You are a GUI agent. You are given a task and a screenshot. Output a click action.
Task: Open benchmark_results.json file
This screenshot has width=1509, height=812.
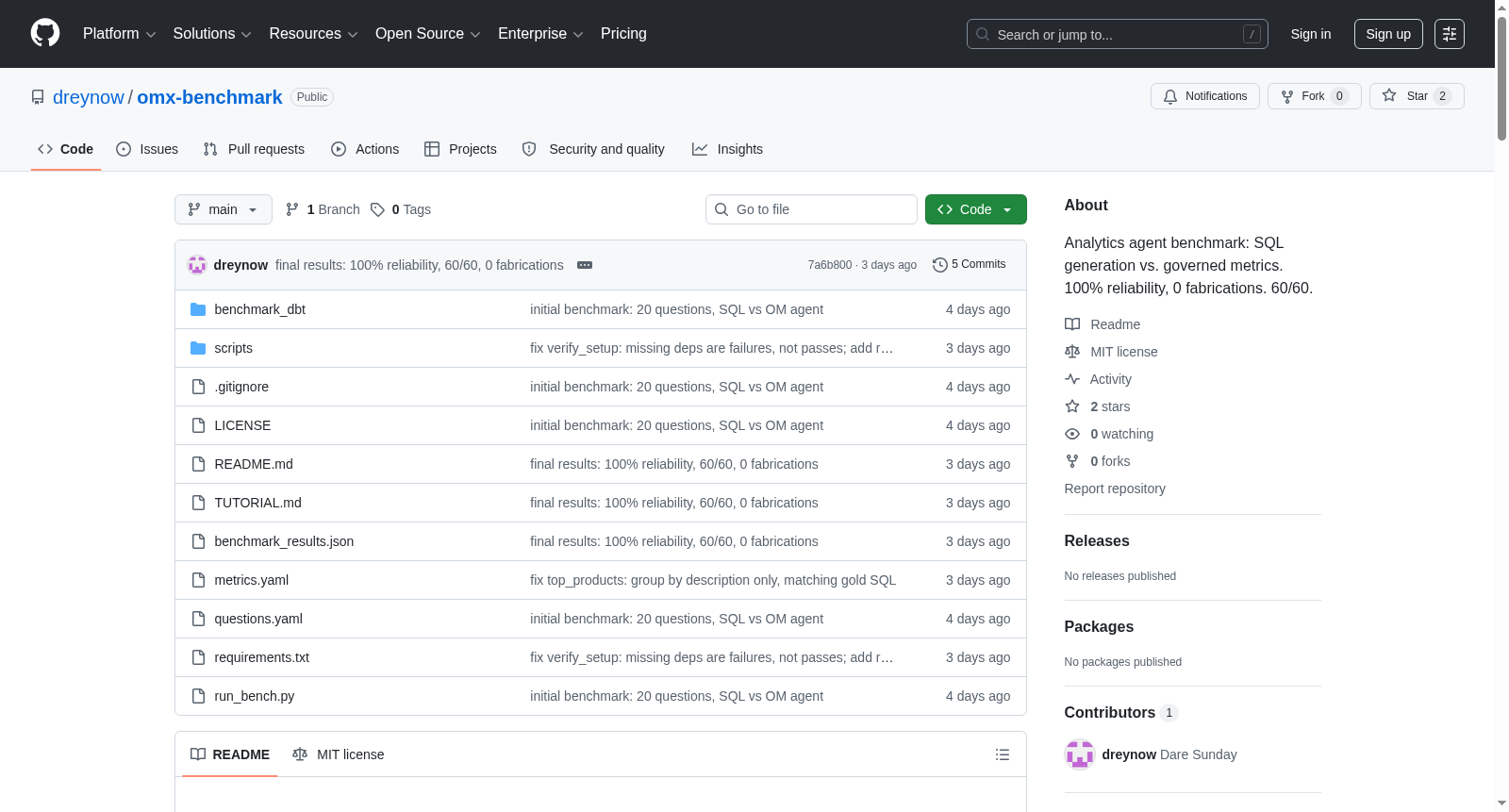point(284,541)
